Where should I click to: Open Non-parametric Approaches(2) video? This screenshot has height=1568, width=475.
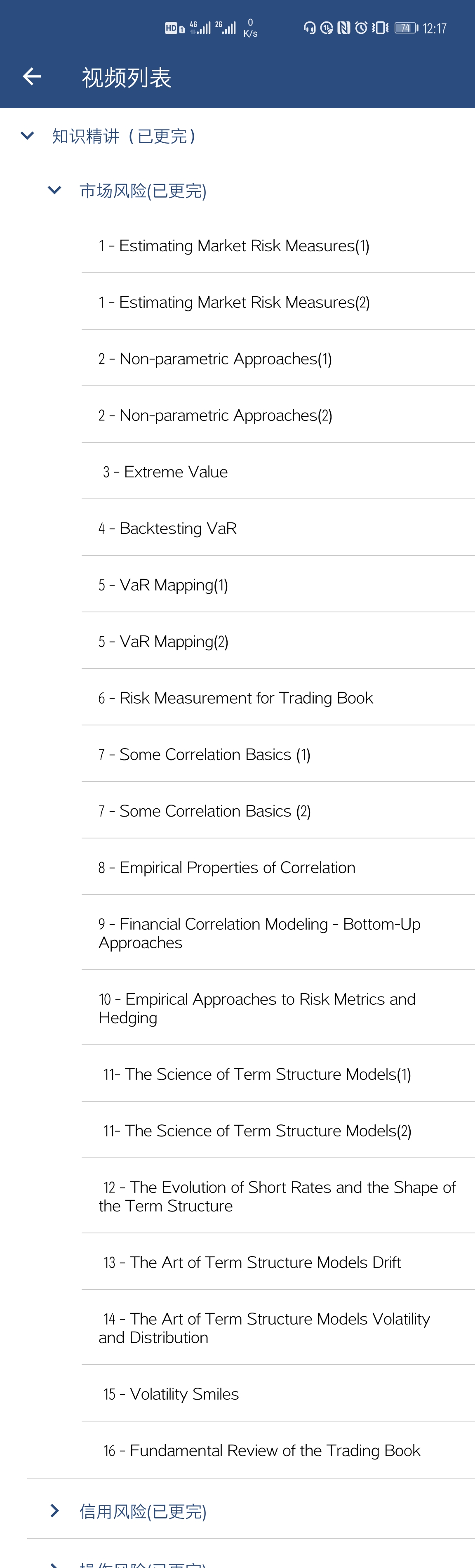pyautogui.click(x=278, y=415)
